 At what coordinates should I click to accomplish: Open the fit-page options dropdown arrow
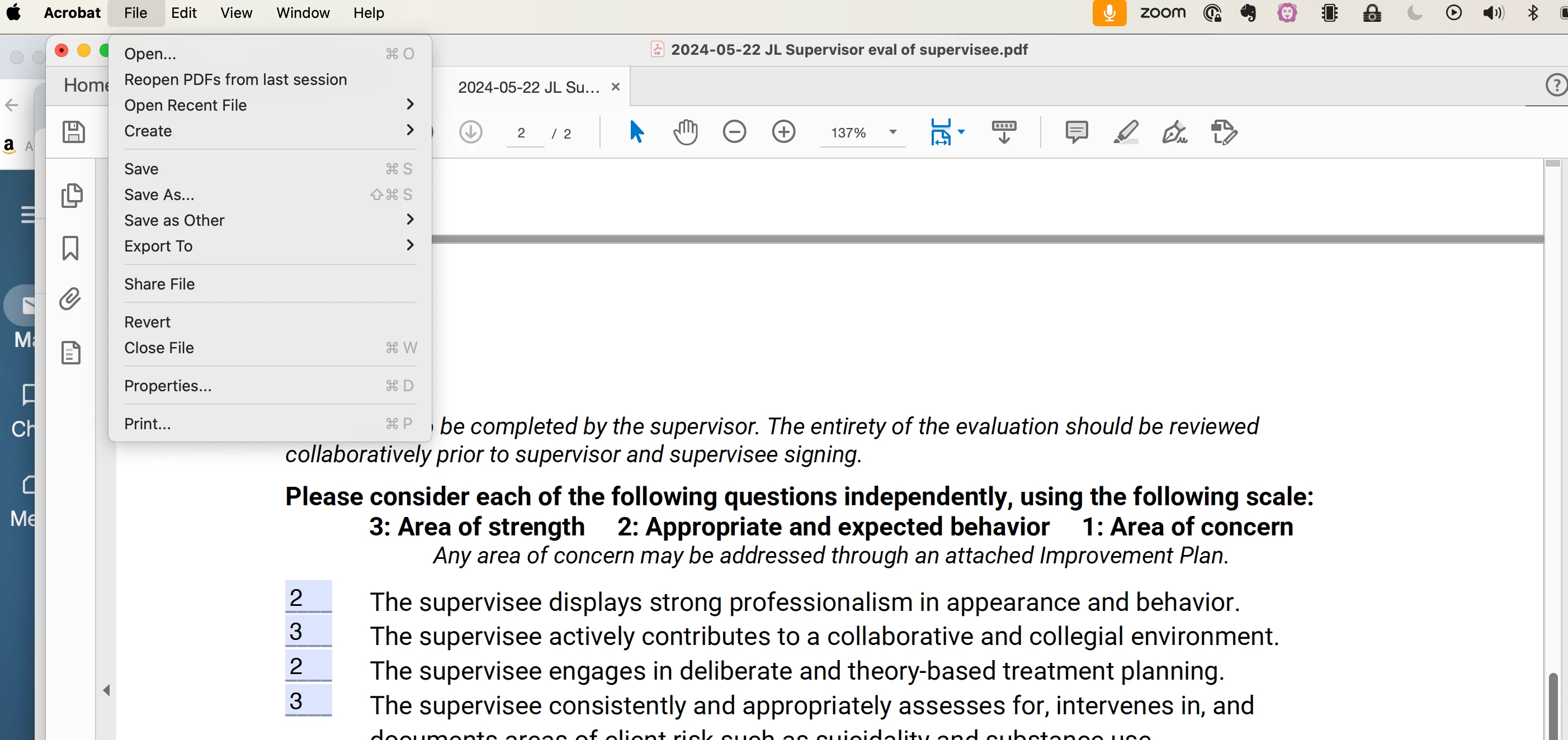961,132
